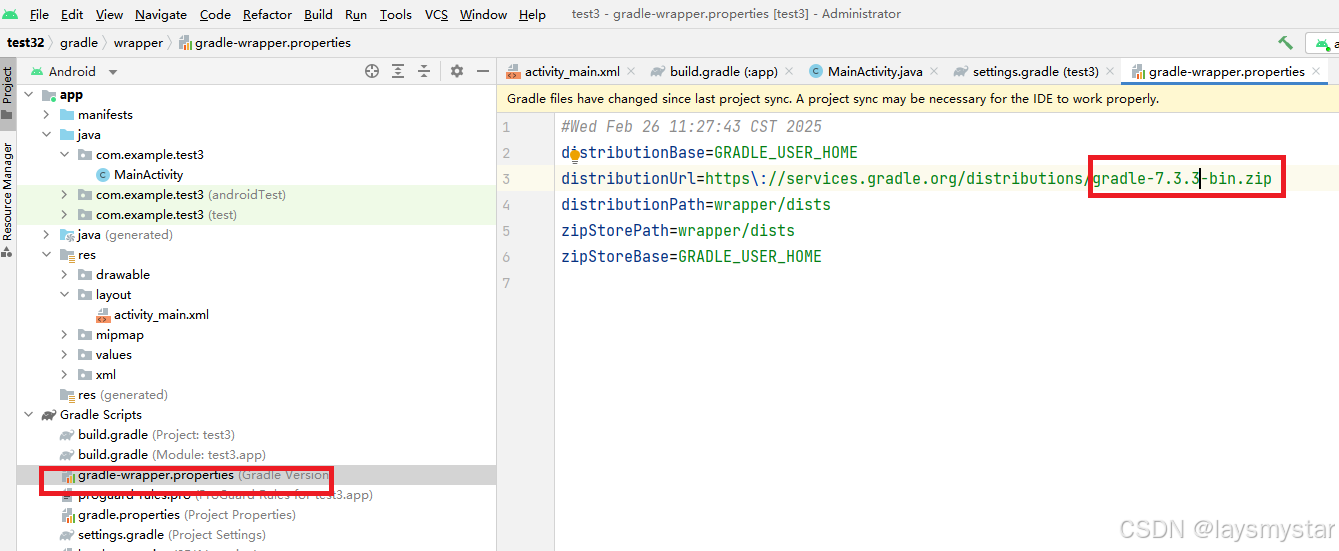This screenshot has width=1339, height=551.
Task: Open the Refactor menu
Action: 266,14
